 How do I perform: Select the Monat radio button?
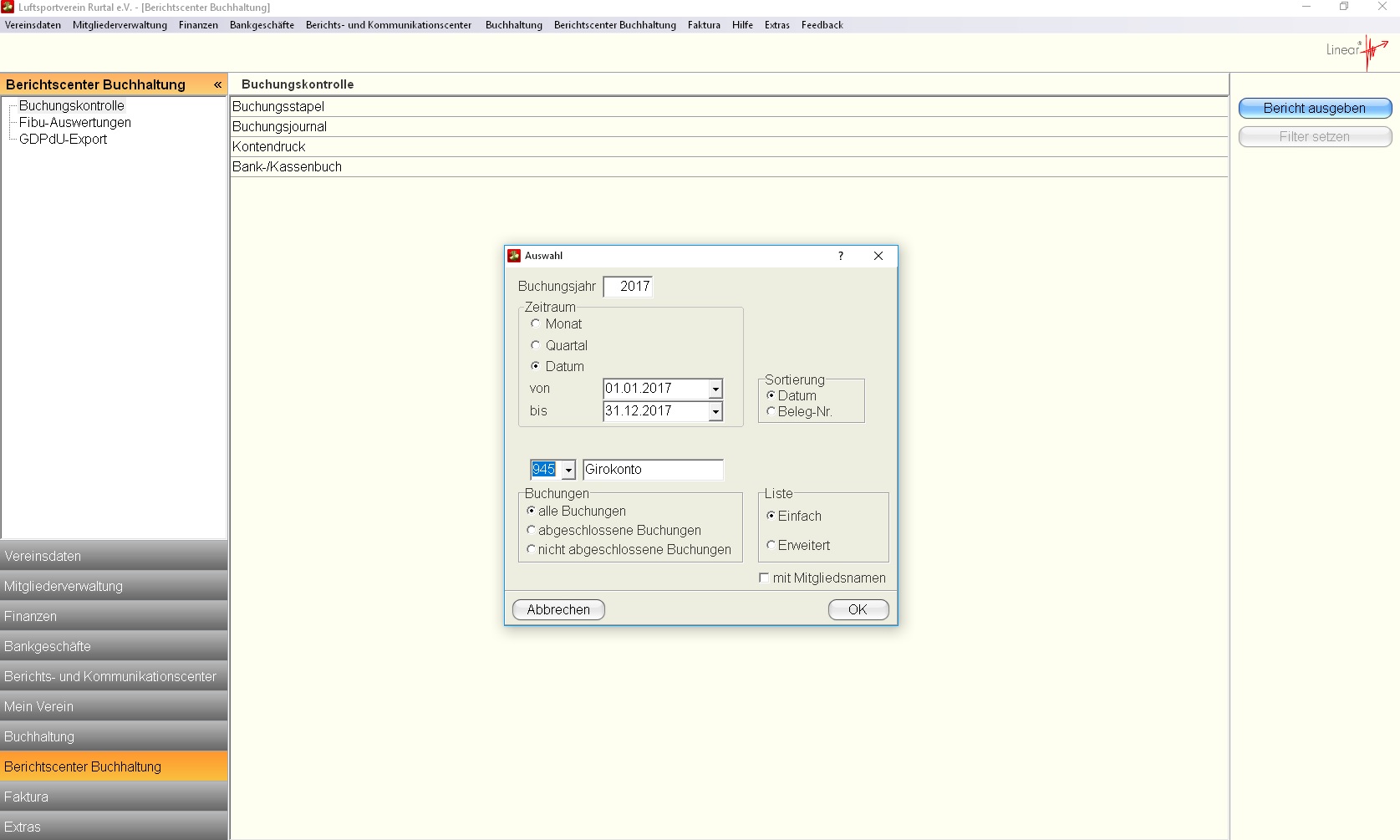pos(536,323)
